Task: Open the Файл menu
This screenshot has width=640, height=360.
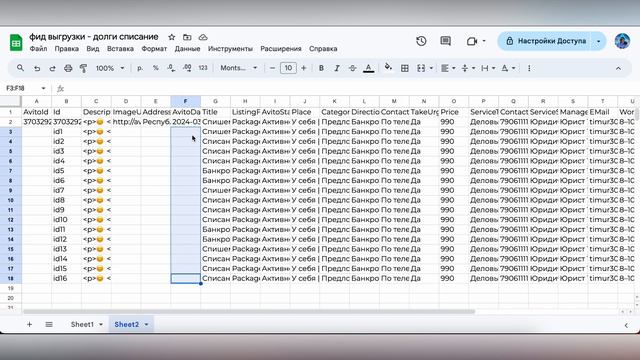Action: click(38, 49)
